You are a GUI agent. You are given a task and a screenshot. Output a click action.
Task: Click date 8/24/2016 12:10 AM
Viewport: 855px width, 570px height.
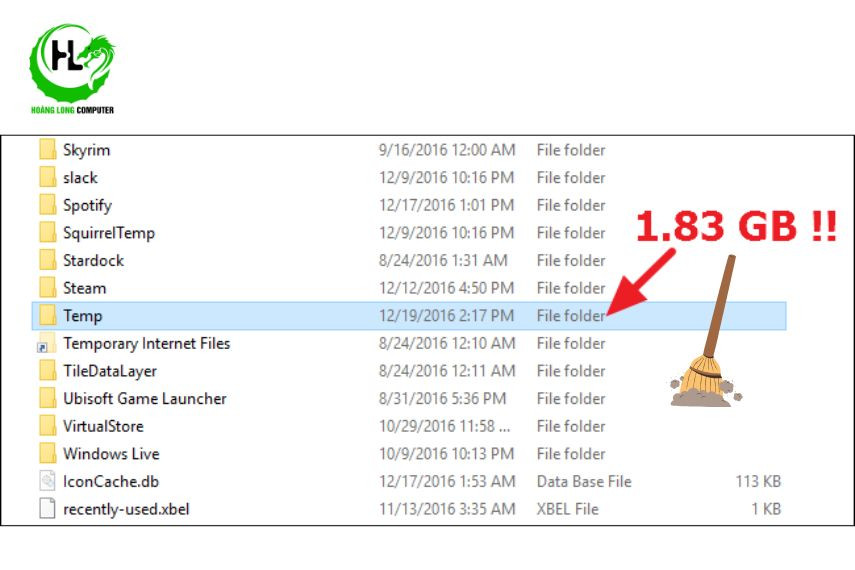447,344
